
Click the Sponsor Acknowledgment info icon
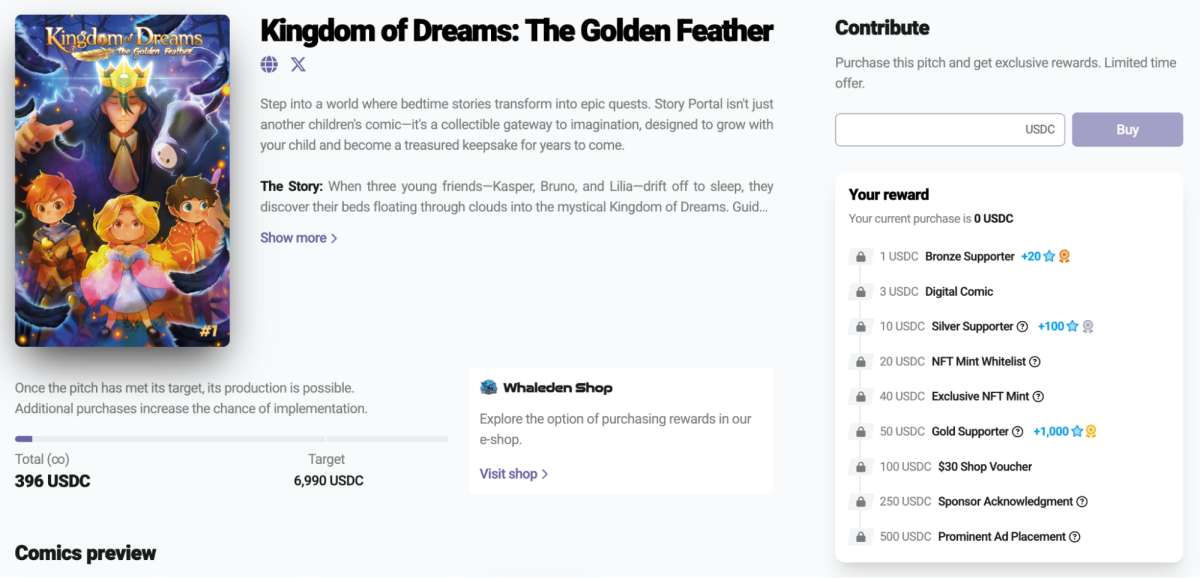1082,502
